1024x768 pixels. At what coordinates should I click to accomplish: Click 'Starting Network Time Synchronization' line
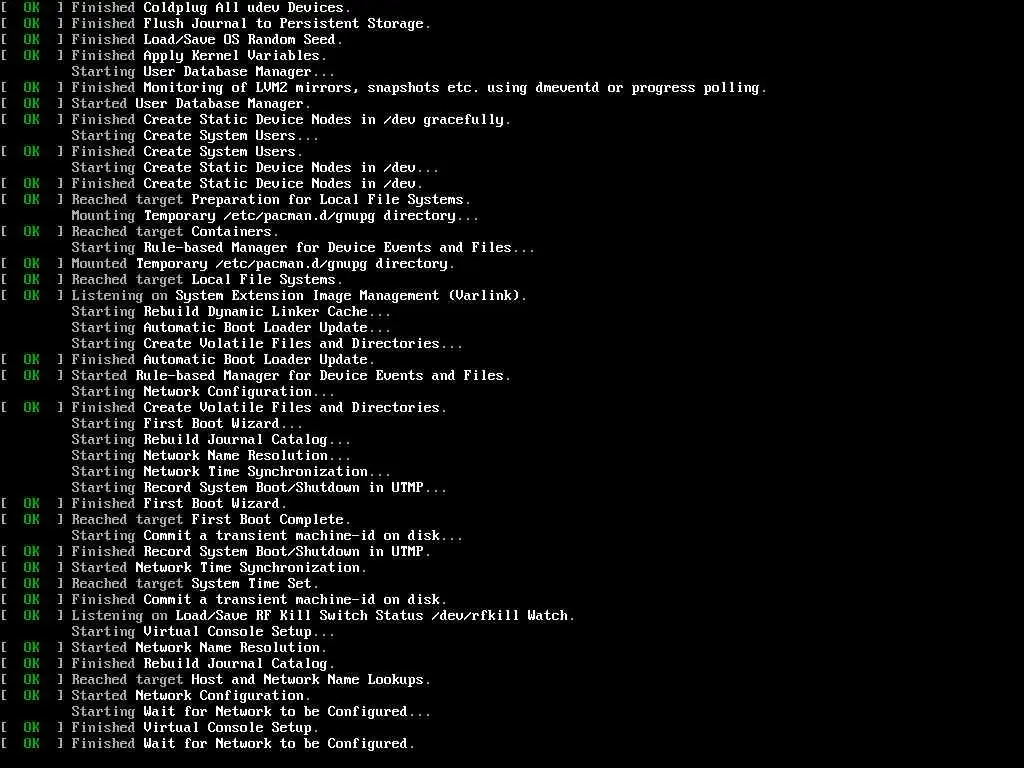[x=231, y=472]
